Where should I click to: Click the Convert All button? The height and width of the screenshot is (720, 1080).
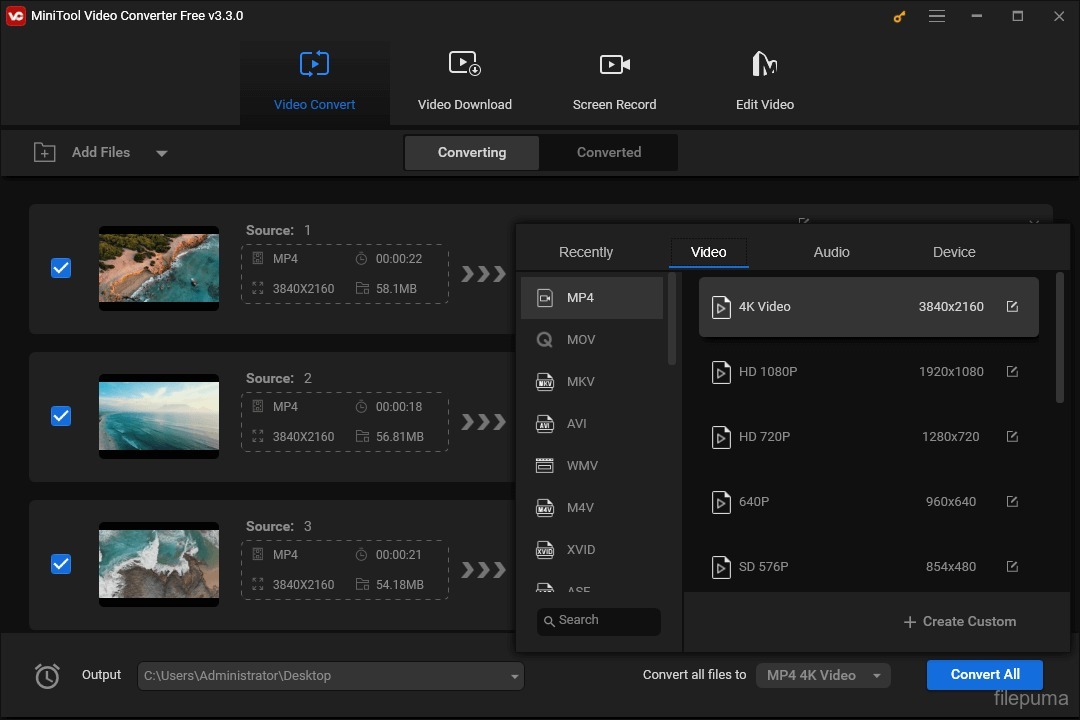pos(984,675)
